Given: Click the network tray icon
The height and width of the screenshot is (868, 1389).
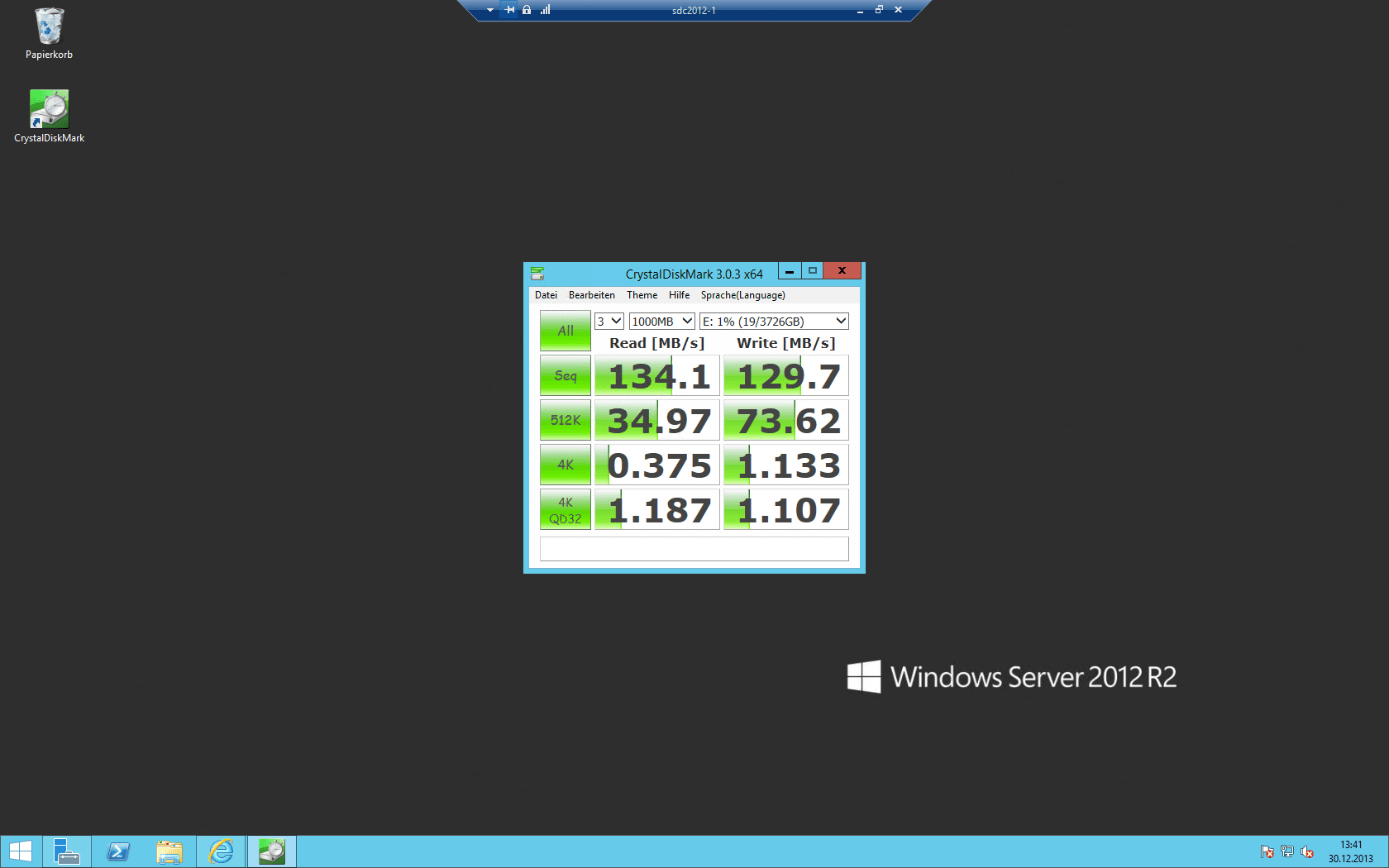Looking at the screenshot, I should tap(1287, 851).
